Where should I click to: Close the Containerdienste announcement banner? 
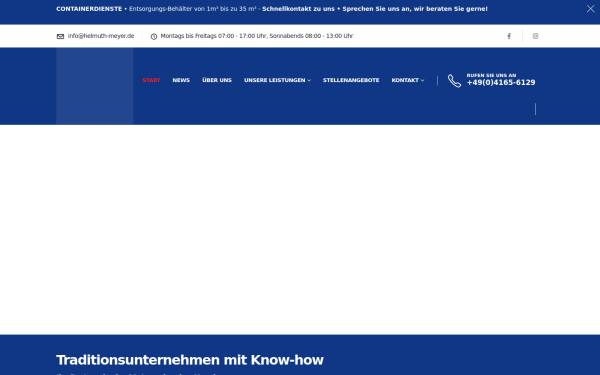(590, 9)
